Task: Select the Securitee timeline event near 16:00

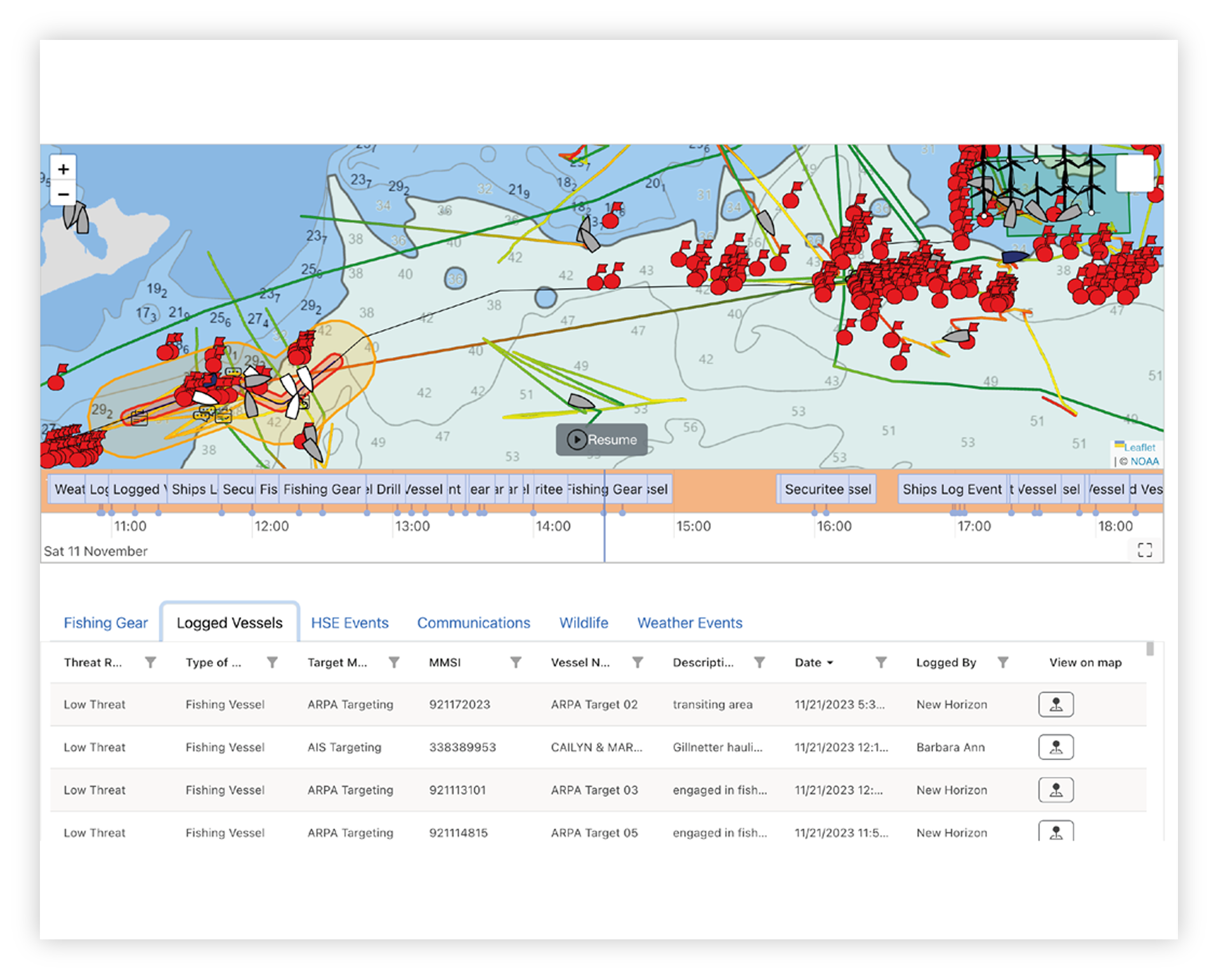Action: 814,489
